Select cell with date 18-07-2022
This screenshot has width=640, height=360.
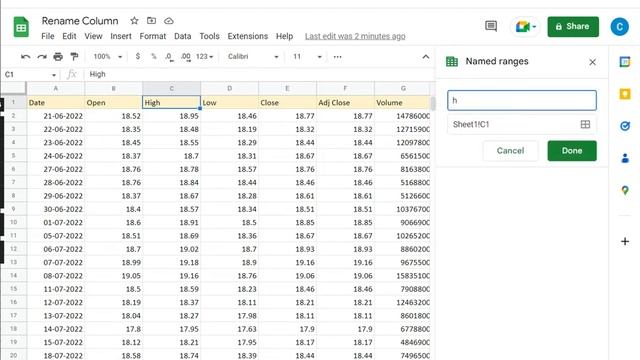click(56, 356)
